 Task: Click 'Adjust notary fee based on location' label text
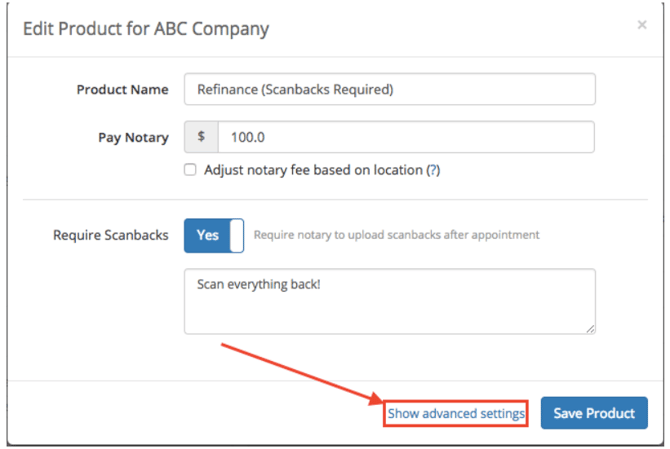[x=313, y=170]
